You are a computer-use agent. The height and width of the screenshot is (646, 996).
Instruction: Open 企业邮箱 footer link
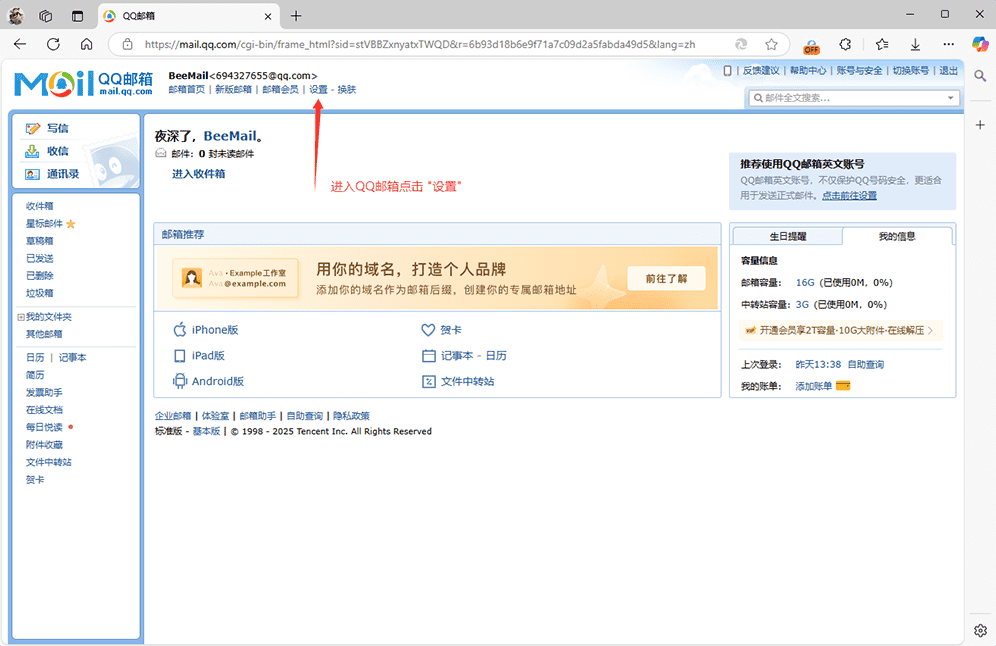[173, 416]
